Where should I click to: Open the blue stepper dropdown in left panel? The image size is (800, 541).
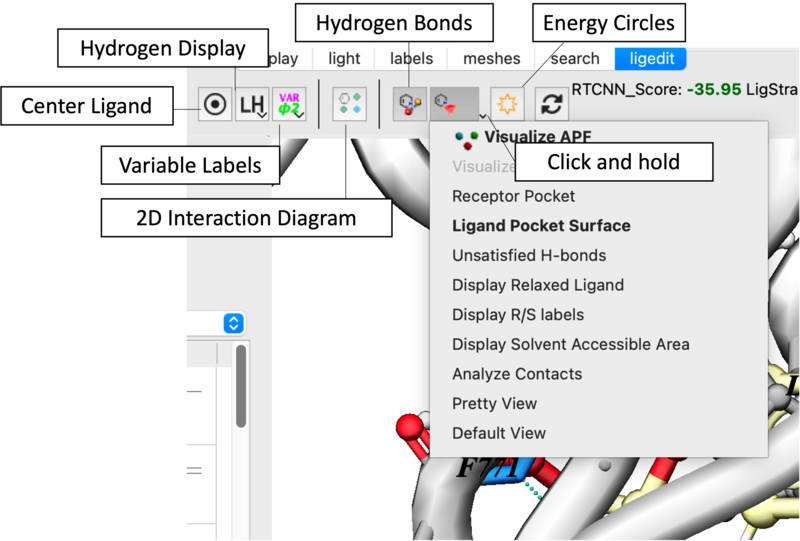pos(233,323)
